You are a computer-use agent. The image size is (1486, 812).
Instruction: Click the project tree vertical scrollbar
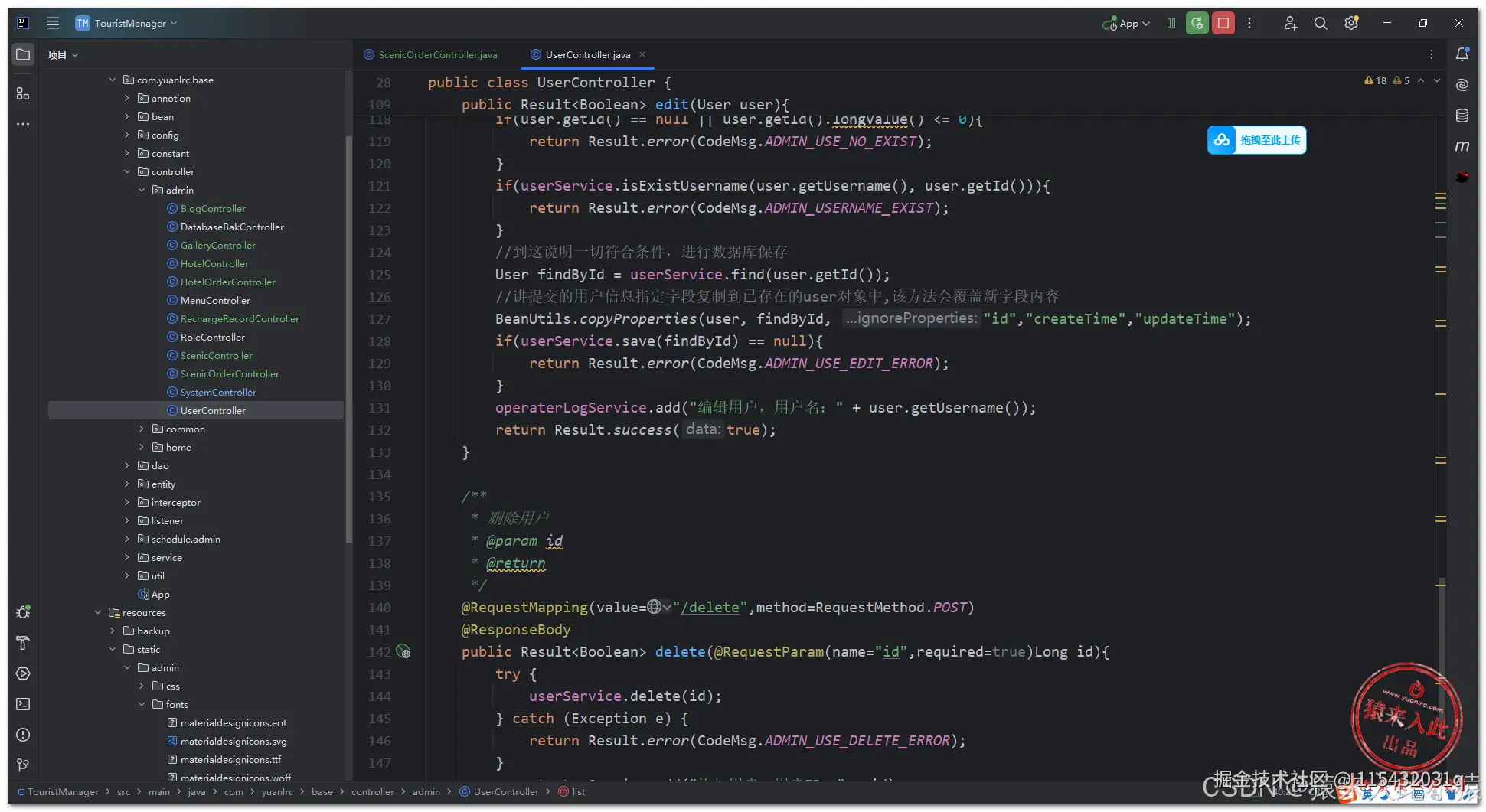349,340
